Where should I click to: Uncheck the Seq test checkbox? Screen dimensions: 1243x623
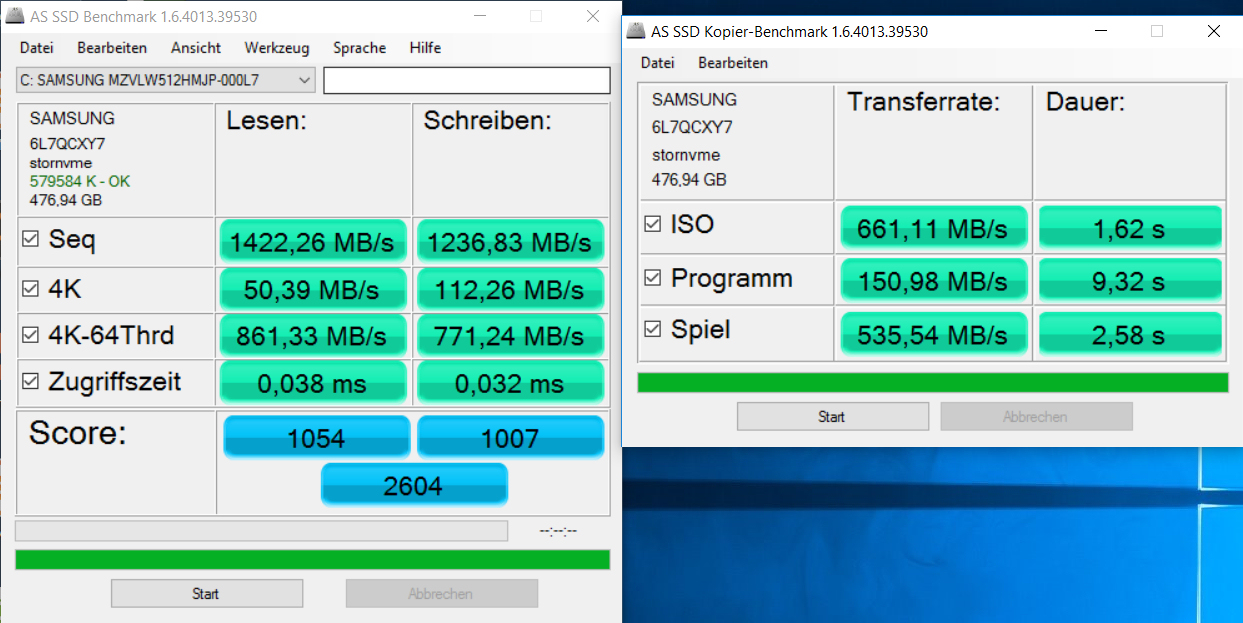point(31,240)
